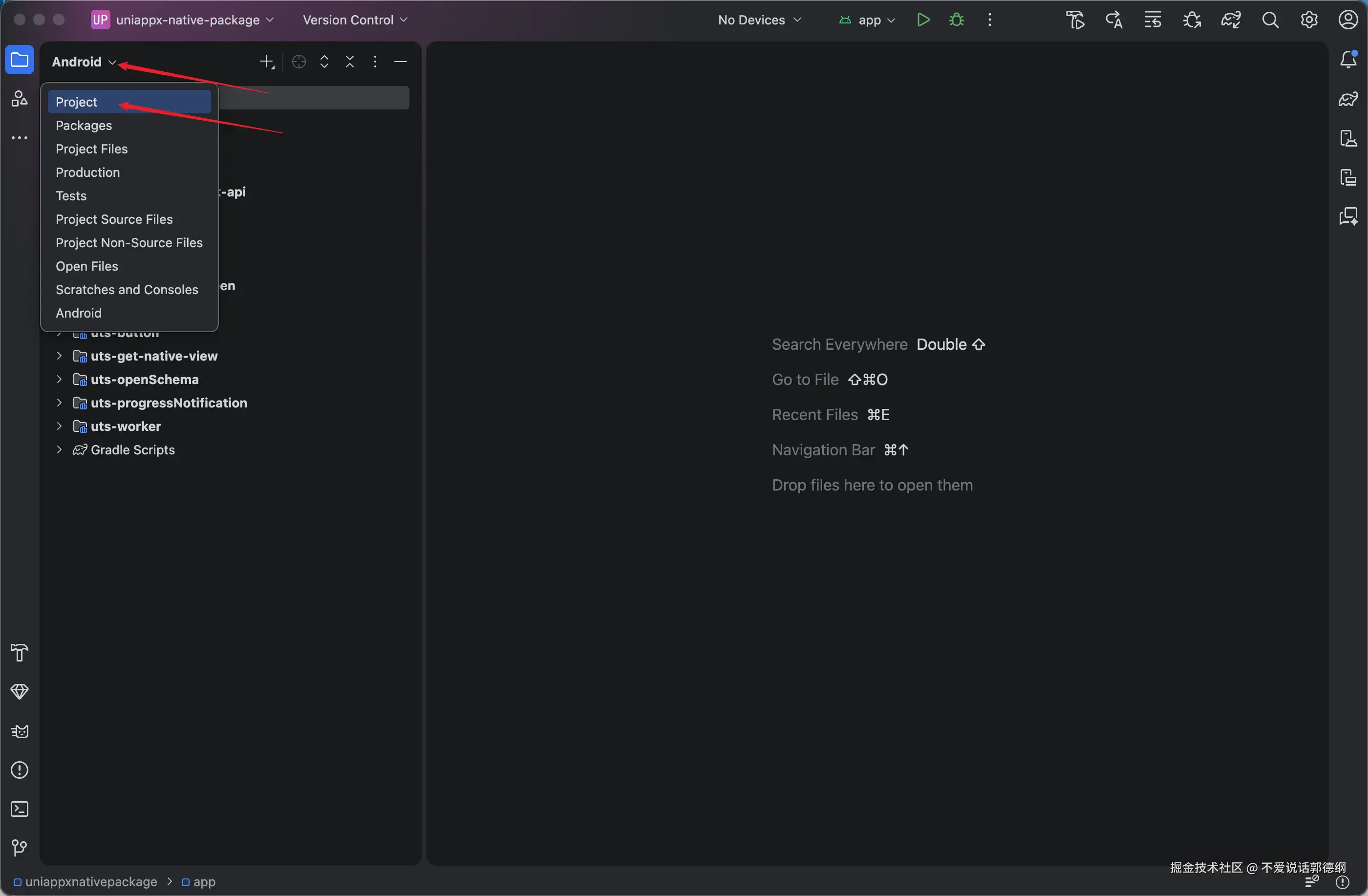Screen dimensions: 1368x896
Task: Expand the uts-worker module
Action: click(59, 427)
